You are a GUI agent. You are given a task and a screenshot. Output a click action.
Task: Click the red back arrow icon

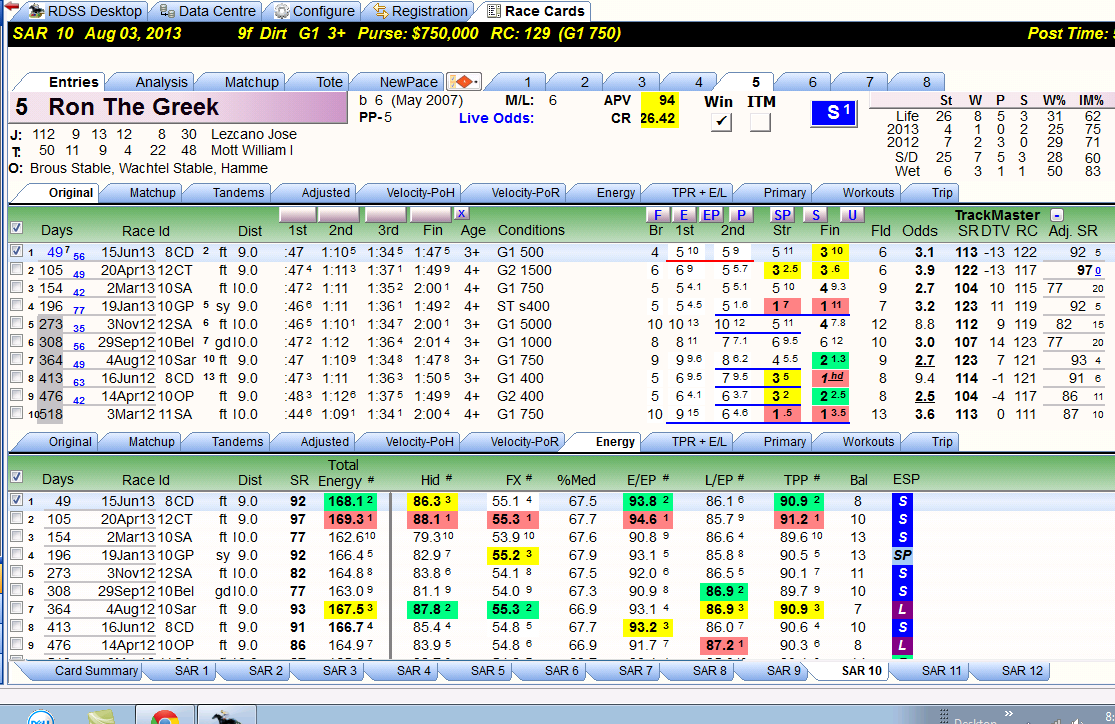[x=11, y=6]
